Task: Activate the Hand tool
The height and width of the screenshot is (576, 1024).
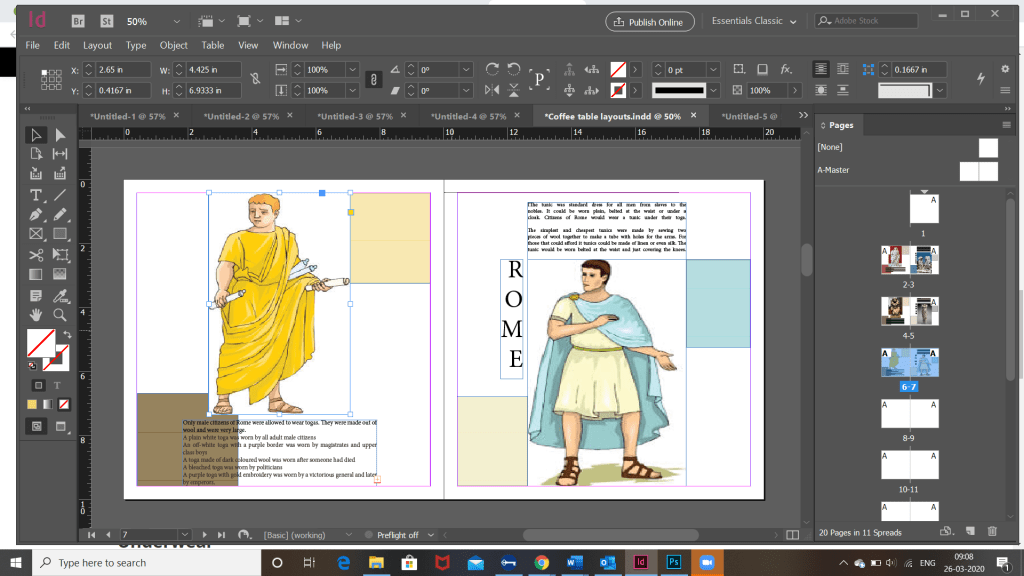Action: [x=36, y=315]
